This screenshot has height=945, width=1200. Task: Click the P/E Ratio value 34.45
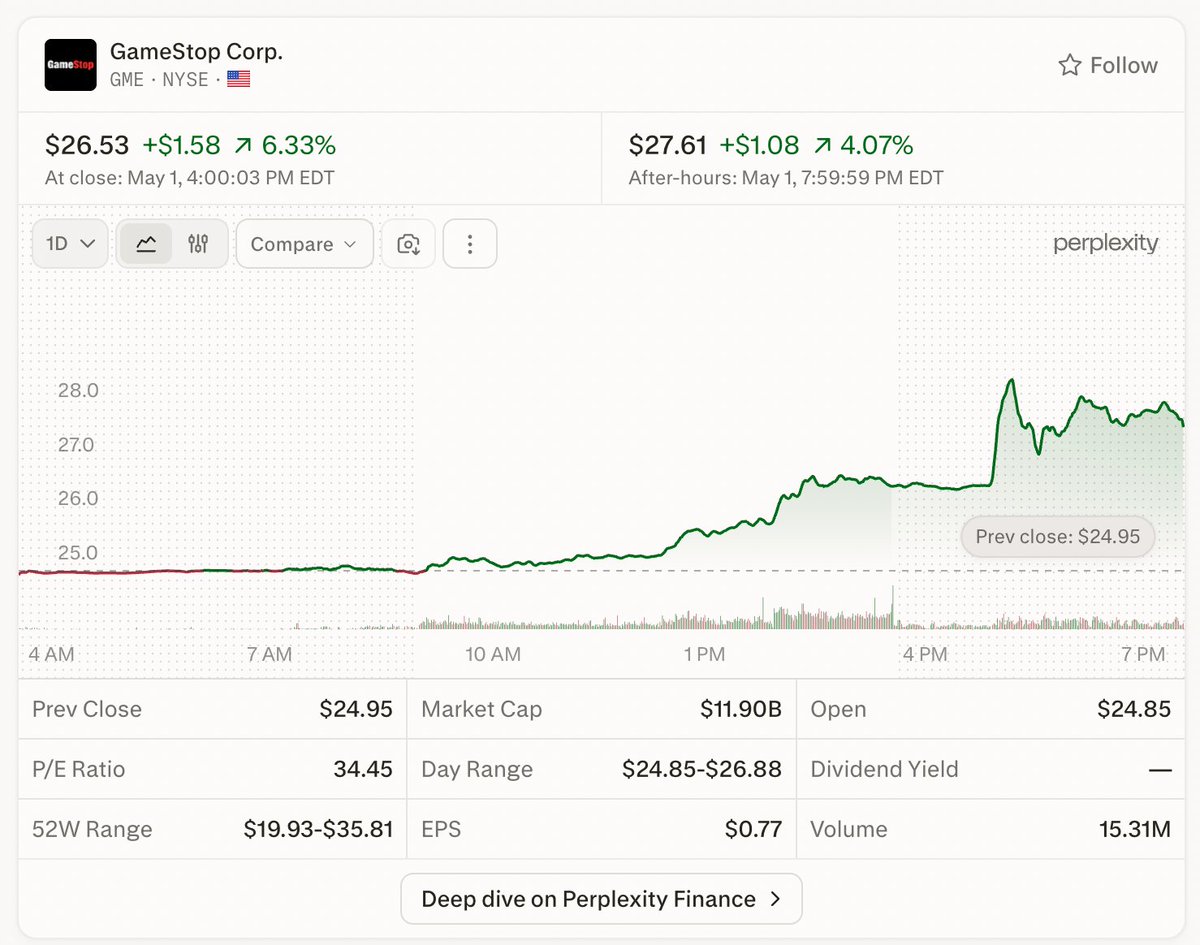(363, 769)
